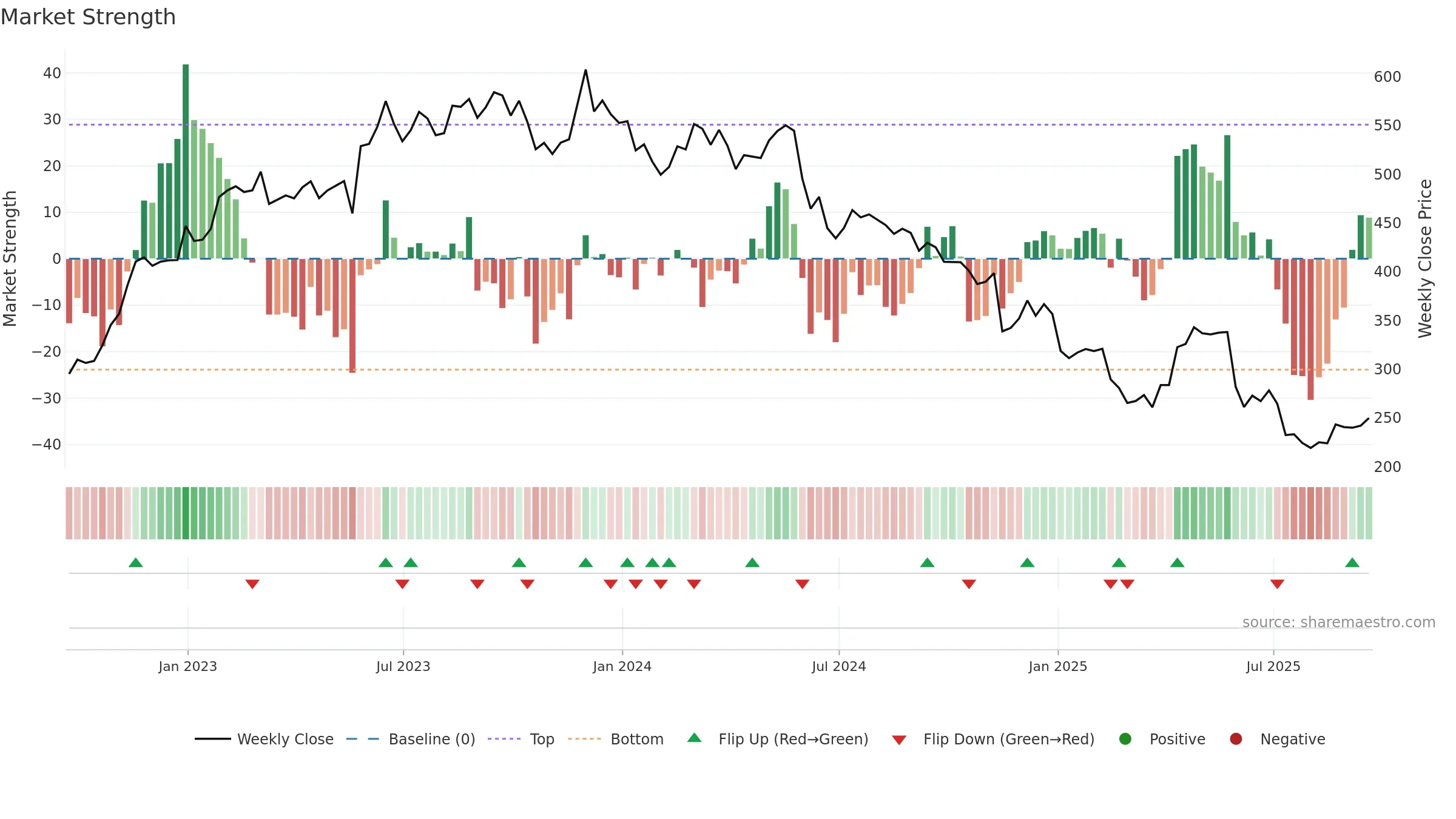Select the Flip Down (Green→Red) legend label
Screen dimensions: 1456x819
click(1009, 739)
